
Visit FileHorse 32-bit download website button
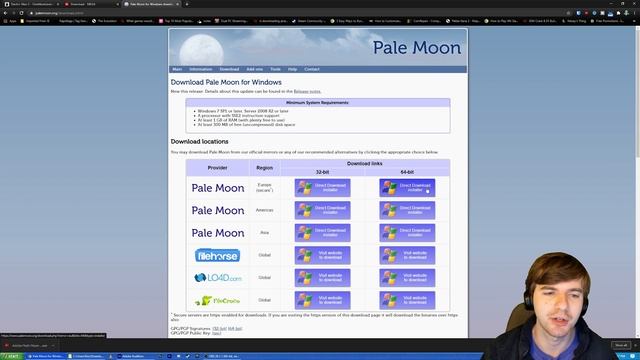pos(322,255)
